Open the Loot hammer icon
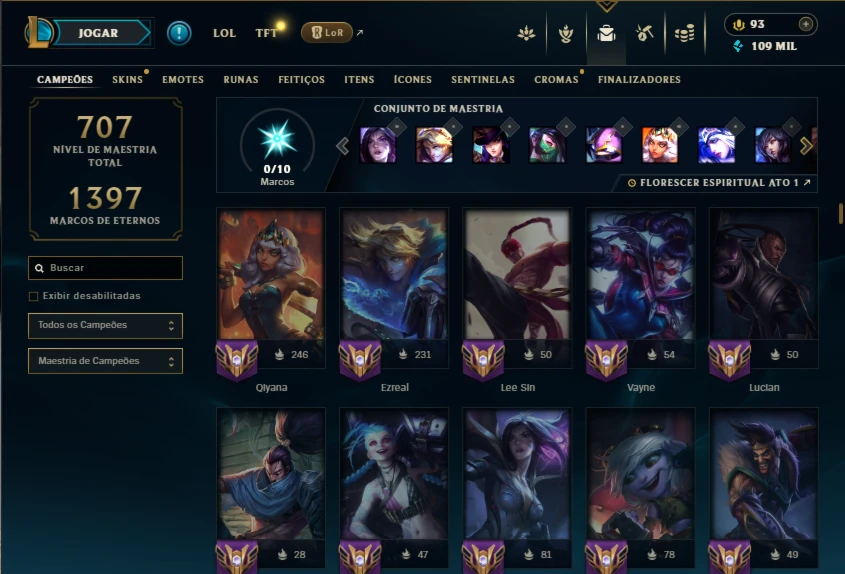The image size is (845, 574). click(x=645, y=33)
